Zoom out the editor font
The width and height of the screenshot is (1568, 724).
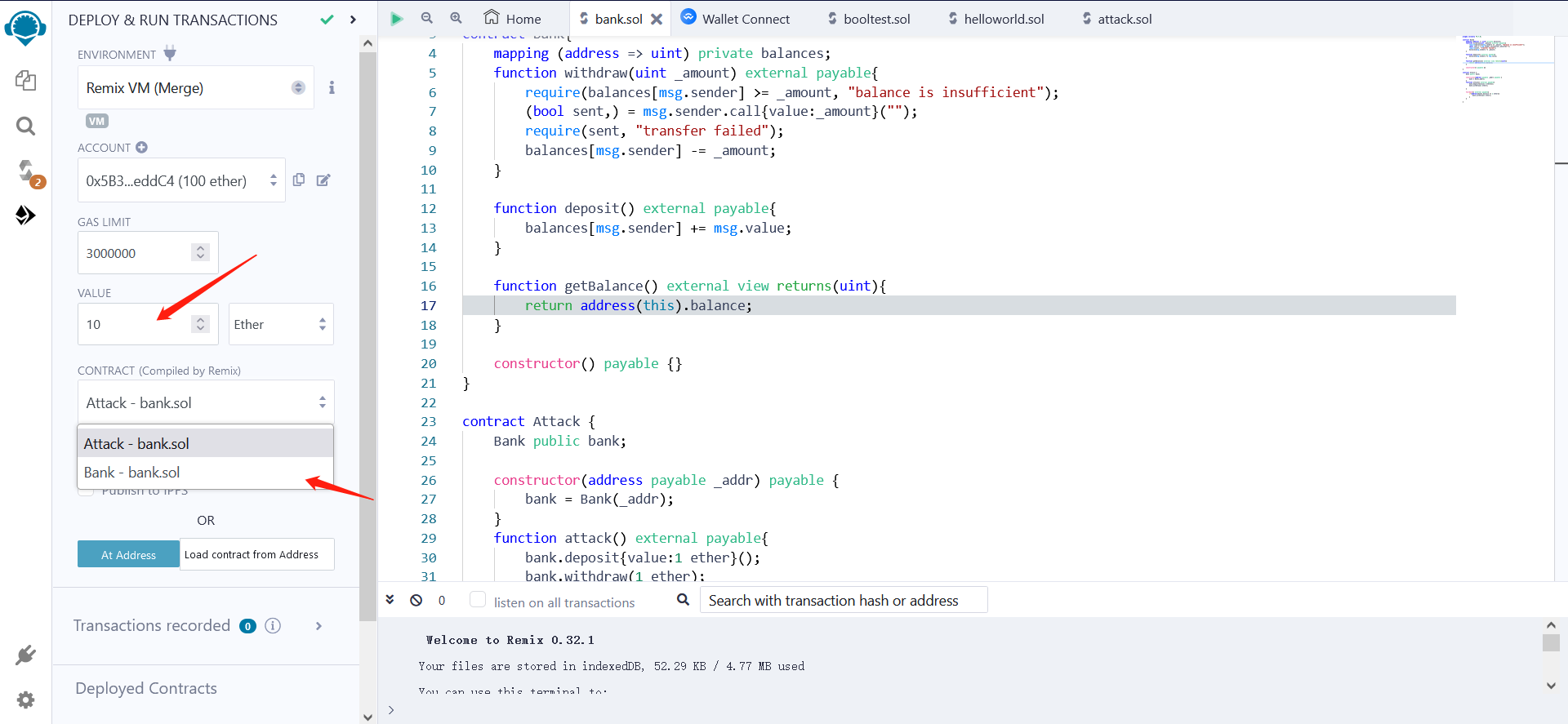426,17
